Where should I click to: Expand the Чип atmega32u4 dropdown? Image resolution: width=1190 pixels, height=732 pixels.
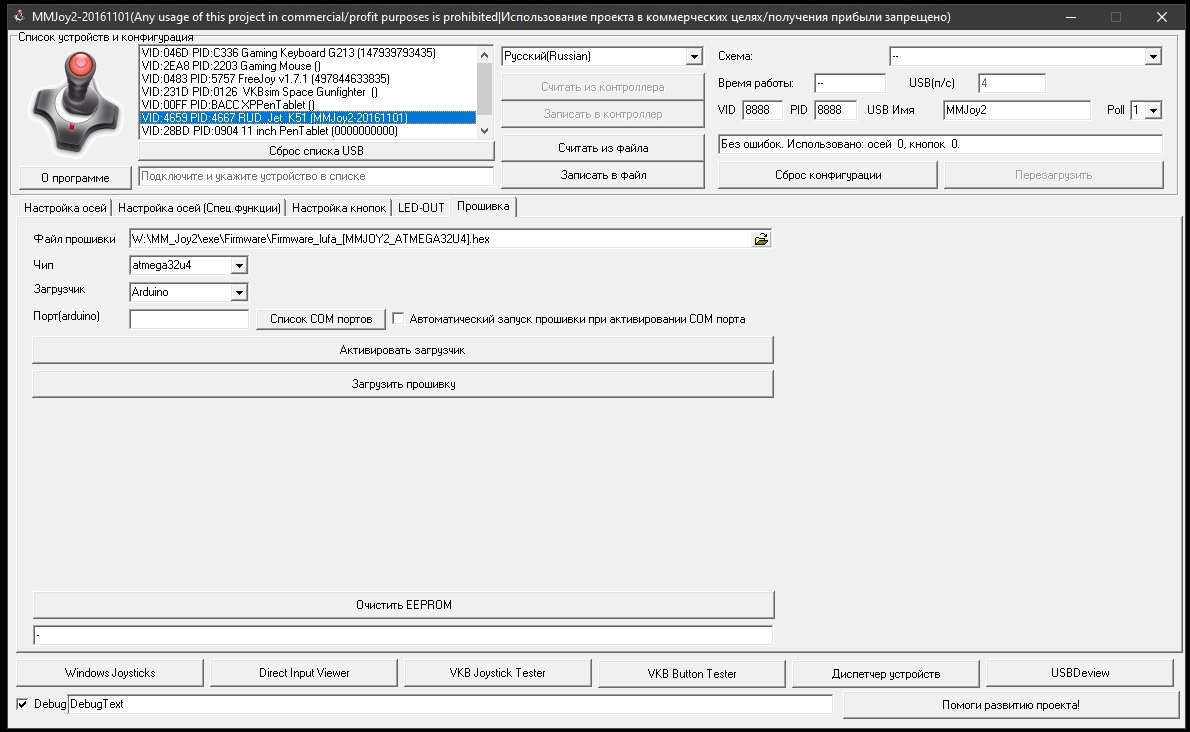click(238, 266)
